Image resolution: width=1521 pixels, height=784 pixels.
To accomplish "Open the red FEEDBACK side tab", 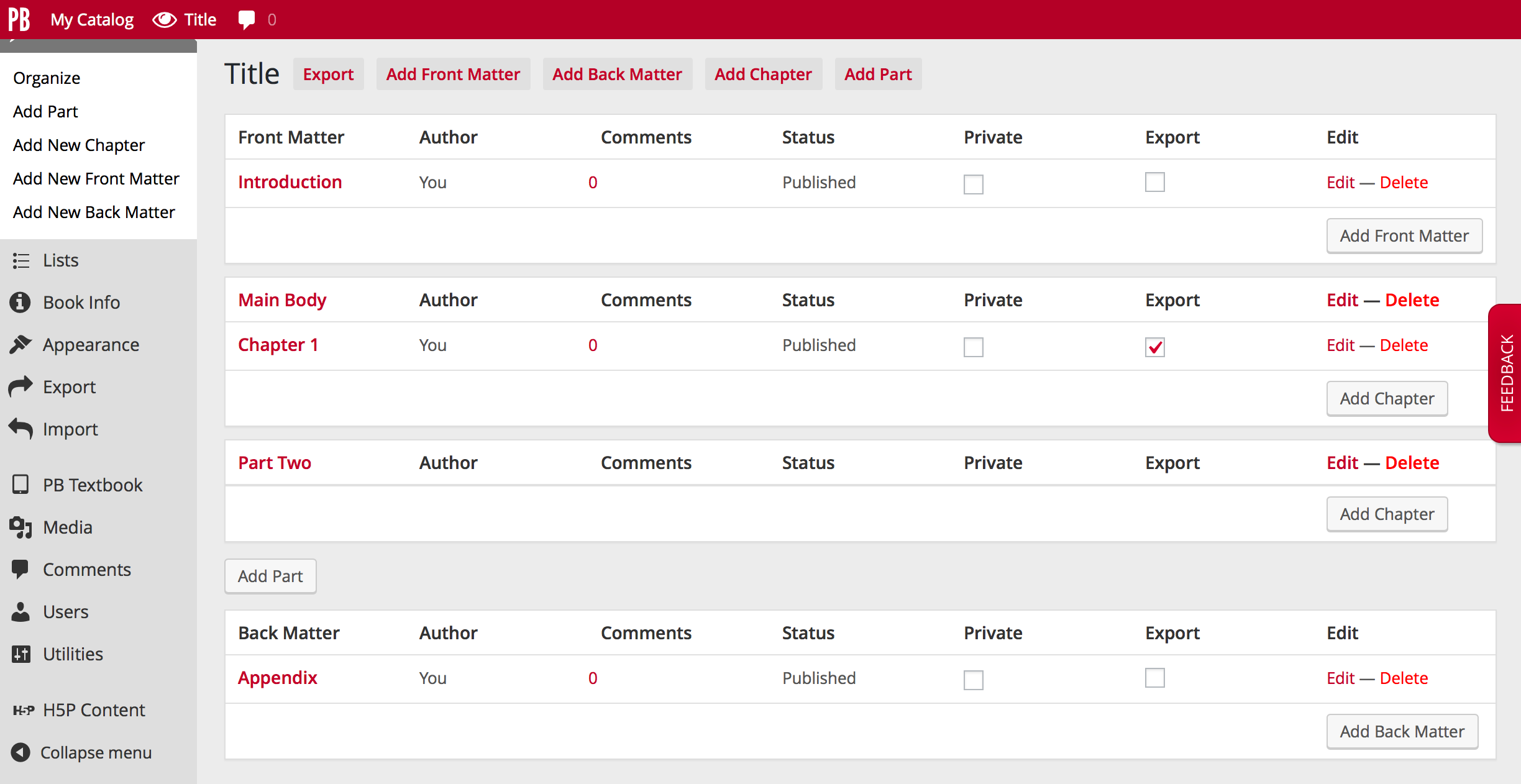I will (1505, 373).
